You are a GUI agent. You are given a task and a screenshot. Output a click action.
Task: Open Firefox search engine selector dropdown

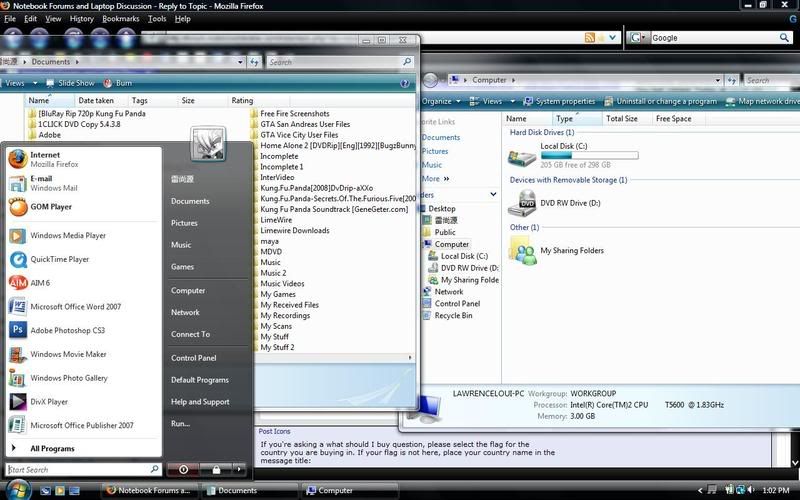coord(638,37)
